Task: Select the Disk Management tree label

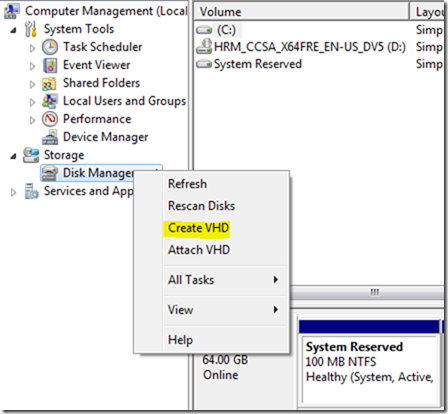Action: [98, 173]
